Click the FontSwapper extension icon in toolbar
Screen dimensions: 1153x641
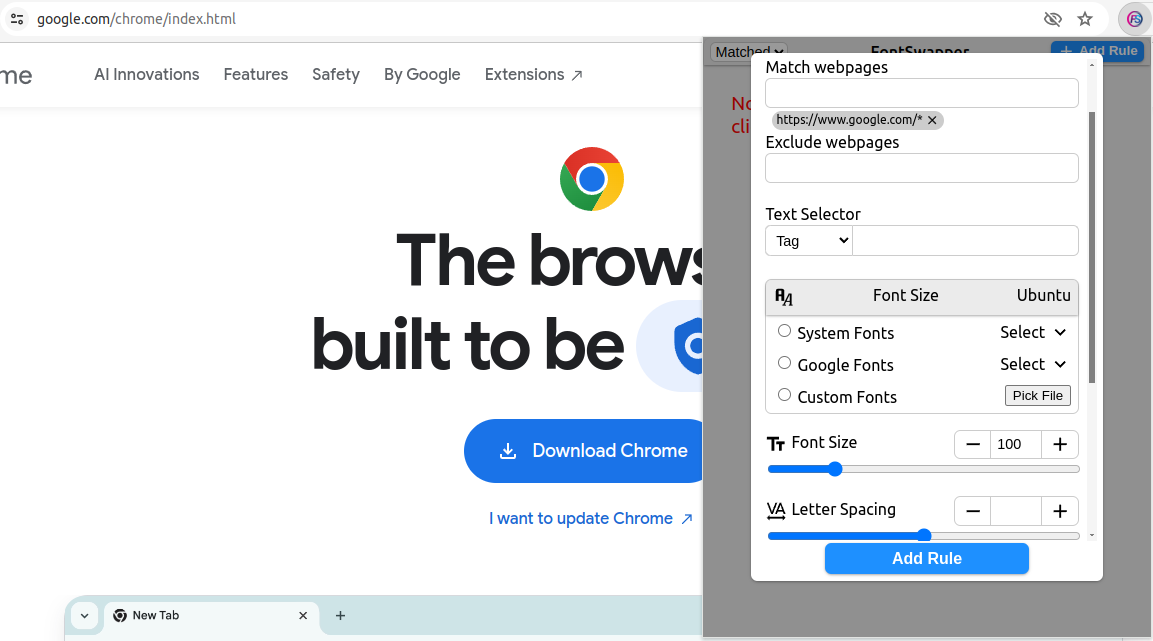(1134, 19)
